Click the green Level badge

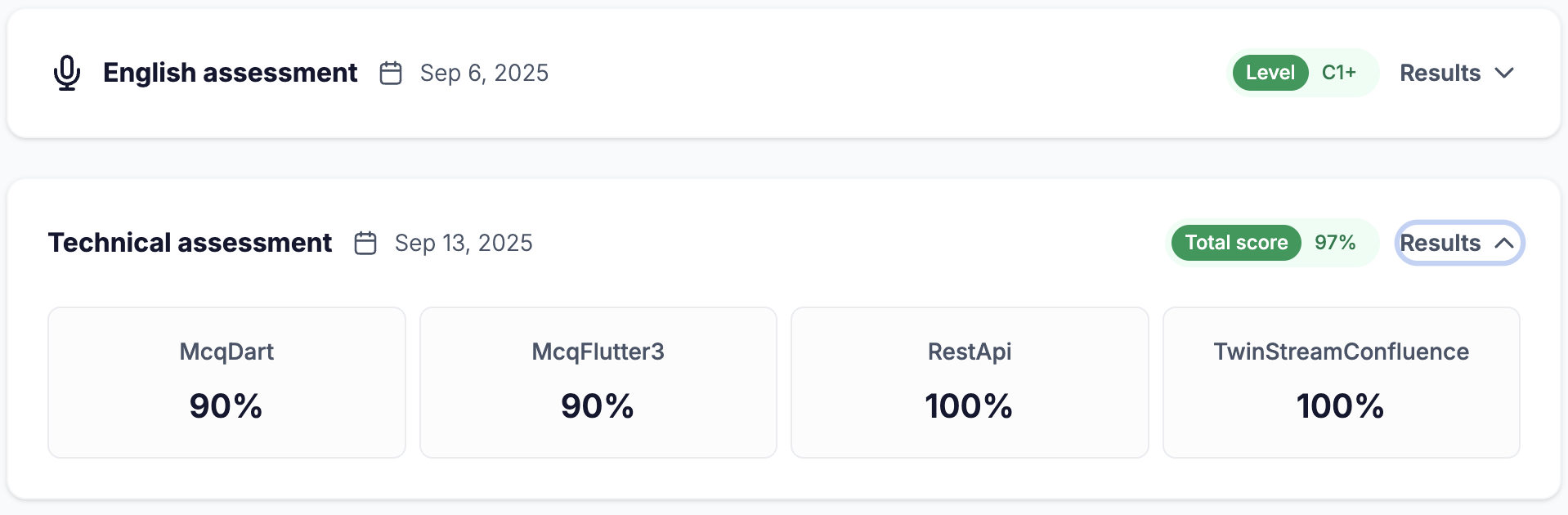coord(1270,73)
